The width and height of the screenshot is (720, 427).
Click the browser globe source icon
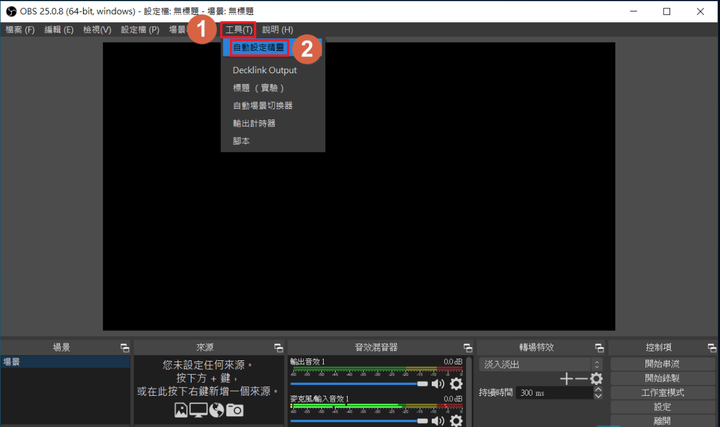tap(217, 410)
